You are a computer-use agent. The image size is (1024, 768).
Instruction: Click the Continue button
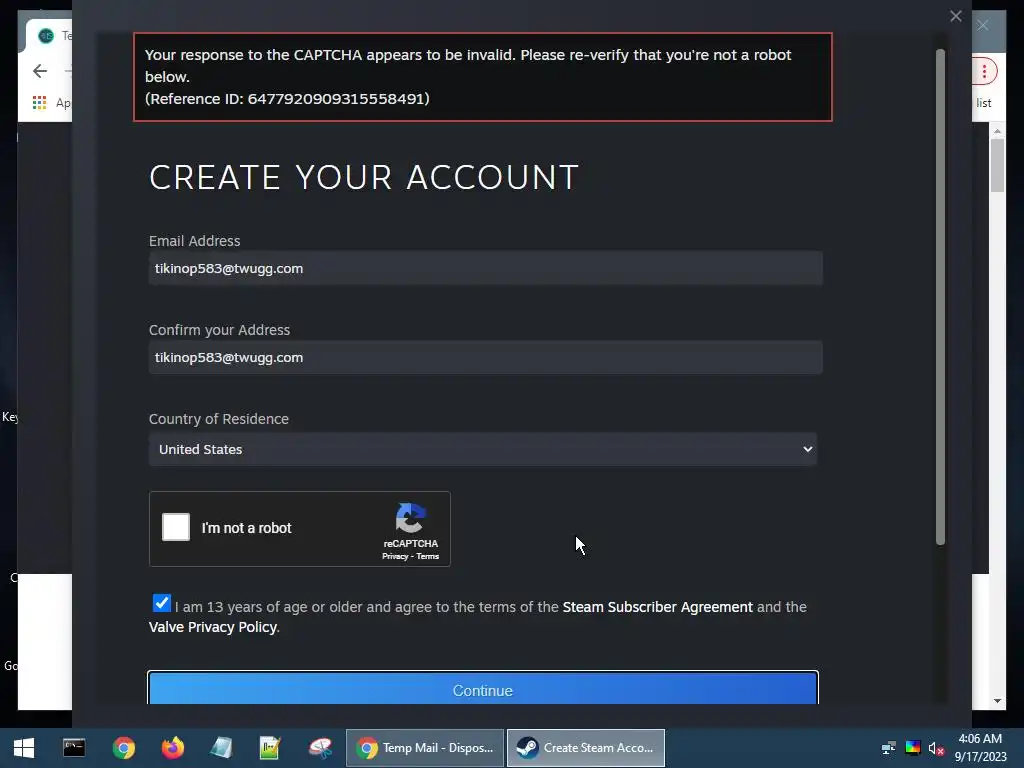coord(483,689)
